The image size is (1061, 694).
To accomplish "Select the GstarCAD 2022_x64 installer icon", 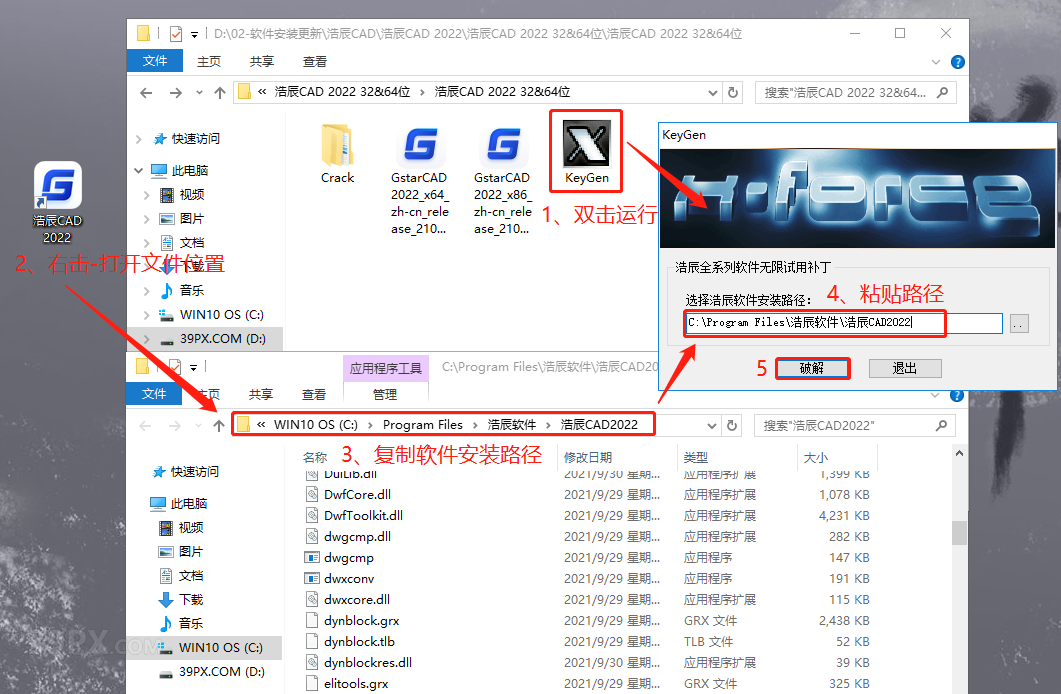I will [x=420, y=145].
